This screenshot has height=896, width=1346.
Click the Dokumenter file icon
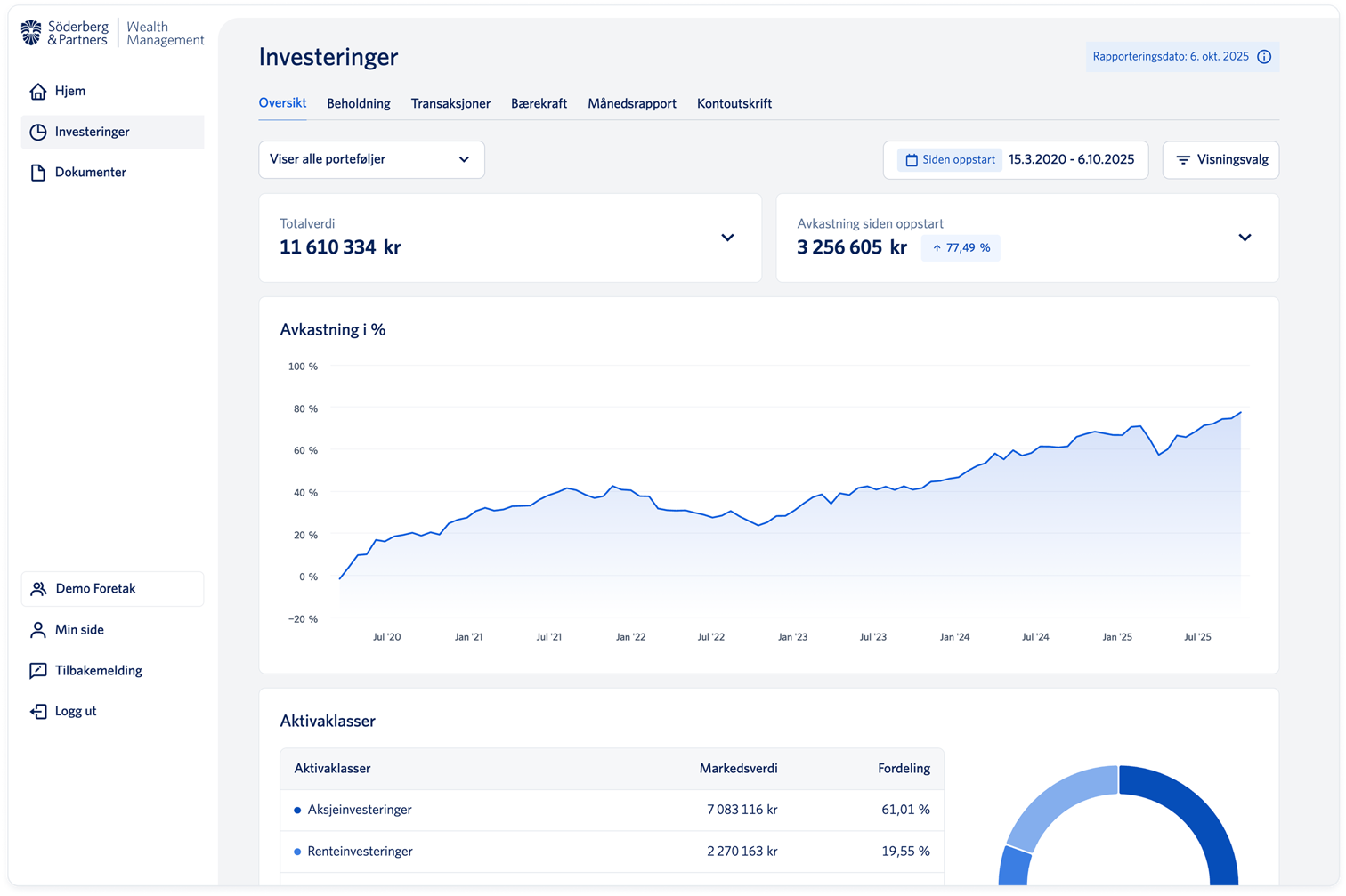coord(37,173)
